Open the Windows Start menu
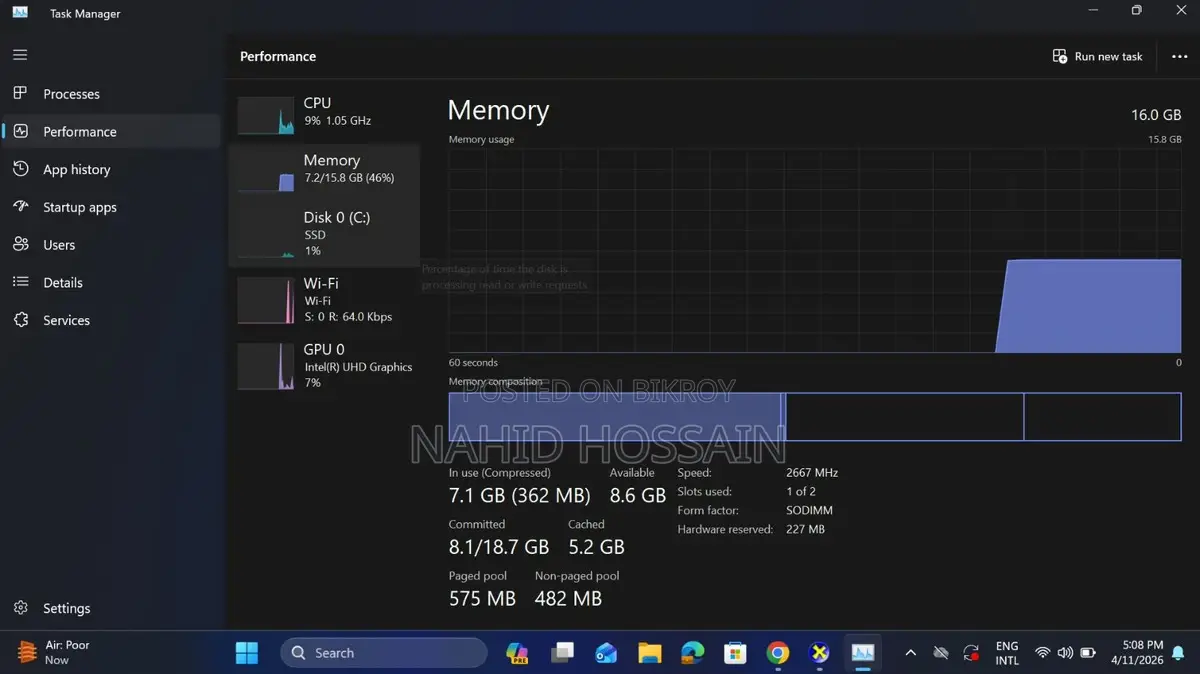This screenshot has height=674, width=1200. [247, 653]
